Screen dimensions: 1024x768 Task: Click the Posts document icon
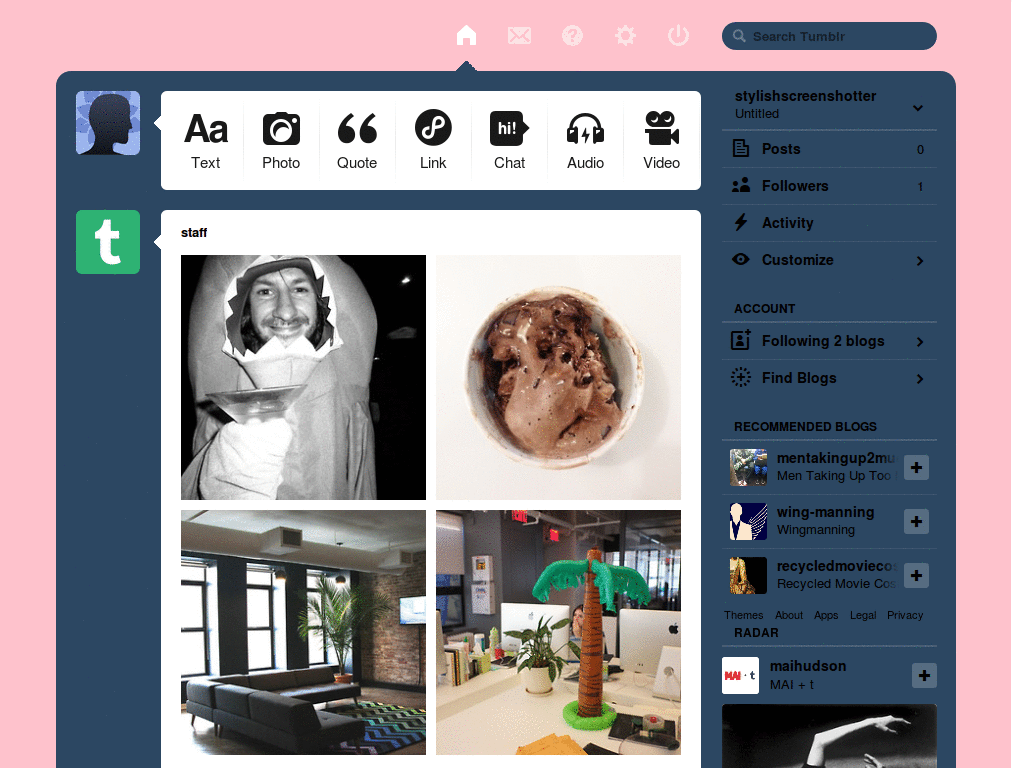pyautogui.click(x=741, y=148)
